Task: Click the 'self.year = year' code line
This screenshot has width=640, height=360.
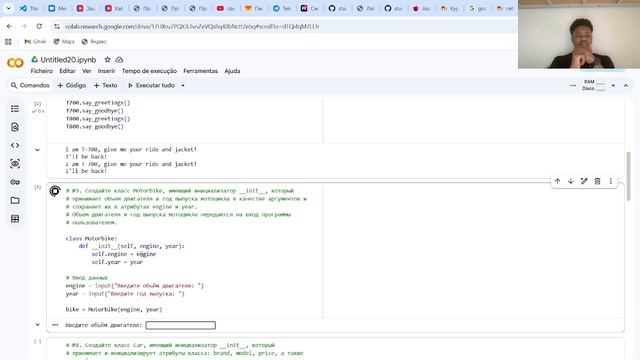Action: pyautogui.click(x=117, y=262)
